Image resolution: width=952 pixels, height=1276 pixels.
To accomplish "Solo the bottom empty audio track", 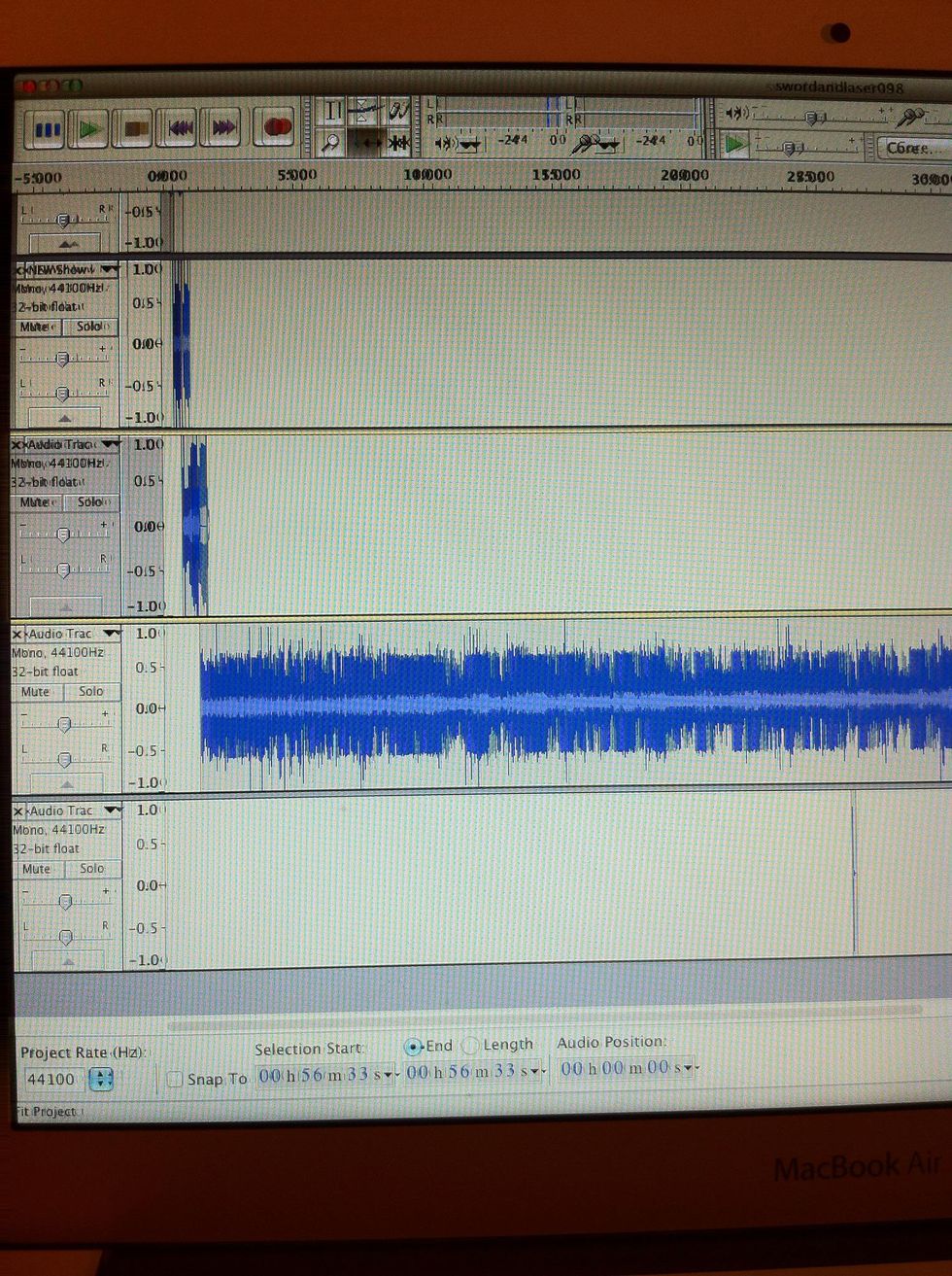I will (91, 869).
